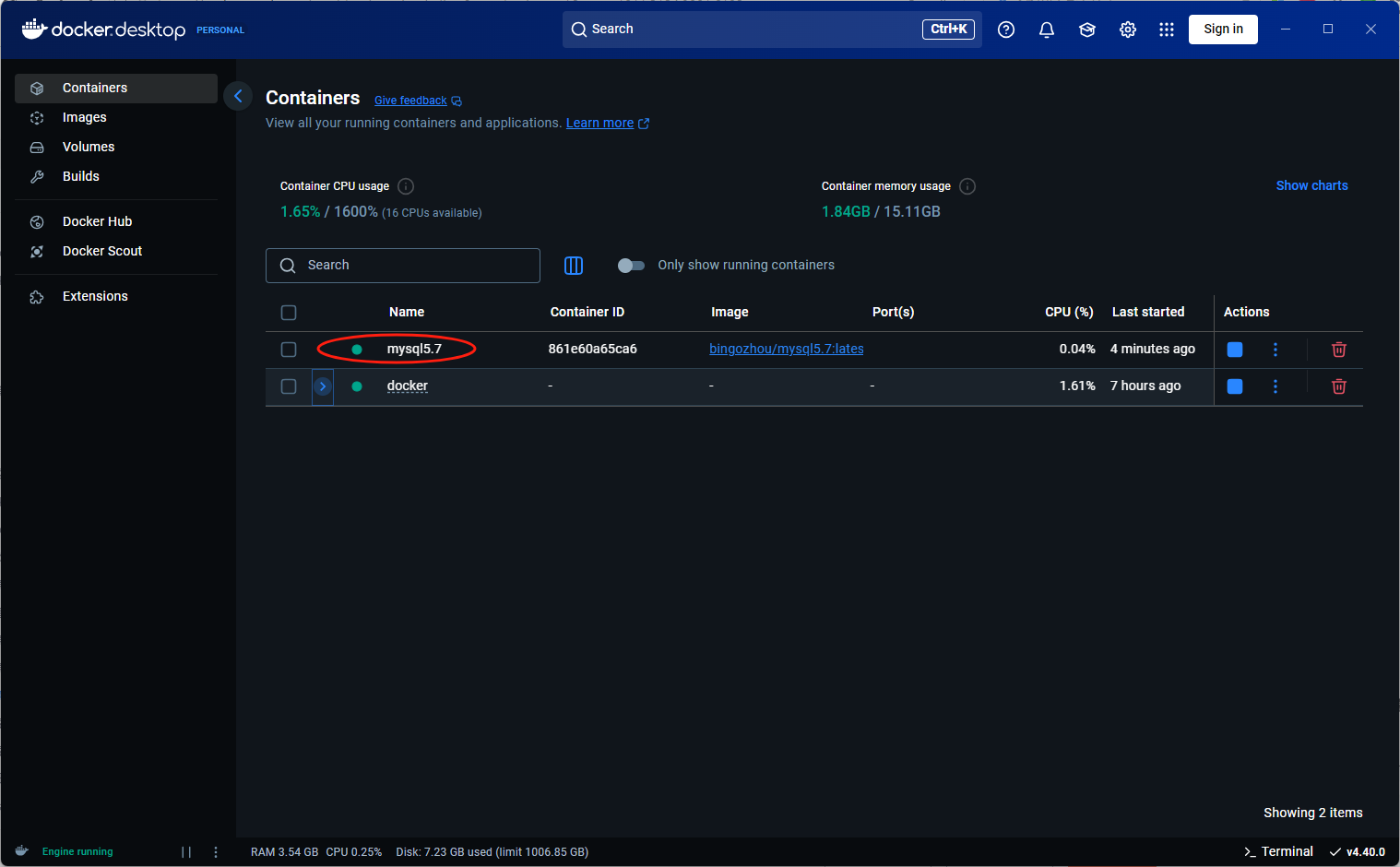Open the Images sidebar section
Viewport: 1400px width, 867px height.
click(116, 117)
